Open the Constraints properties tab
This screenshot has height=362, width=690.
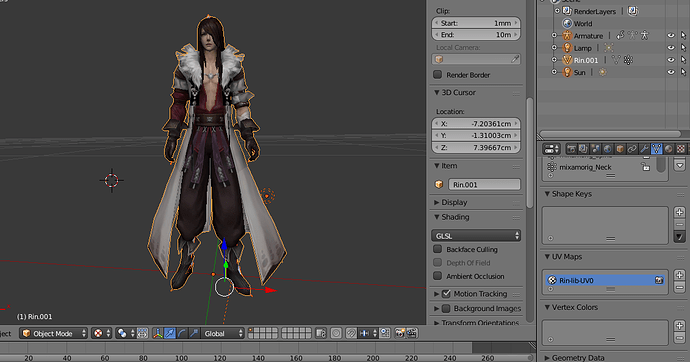click(x=632, y=149)
